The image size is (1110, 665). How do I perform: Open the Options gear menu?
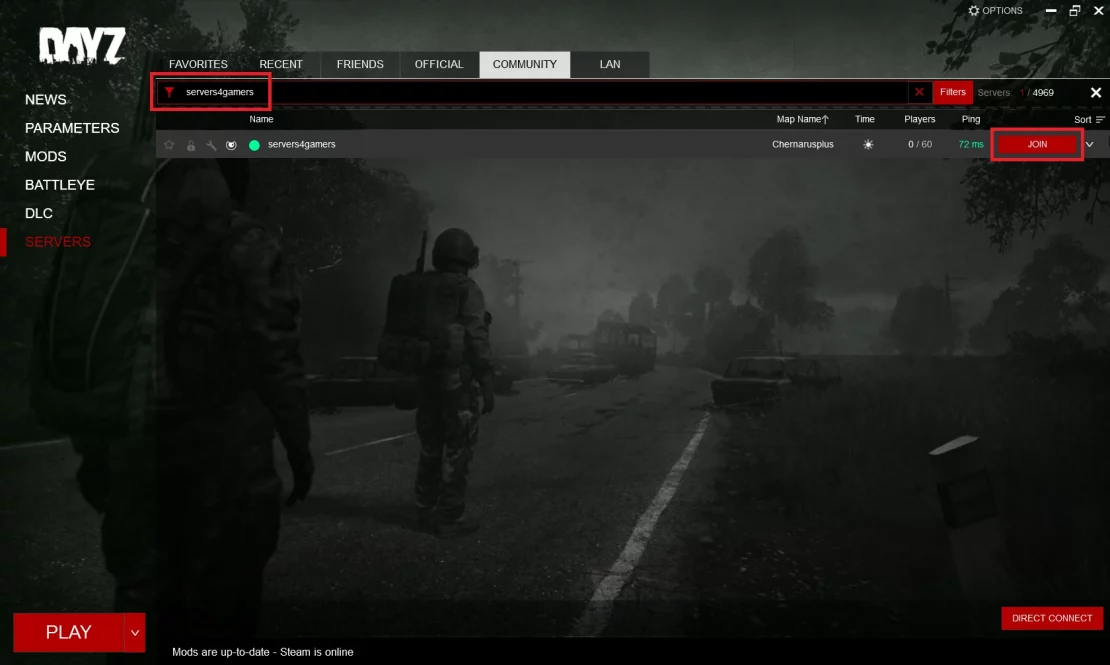(x=995, y=11)
